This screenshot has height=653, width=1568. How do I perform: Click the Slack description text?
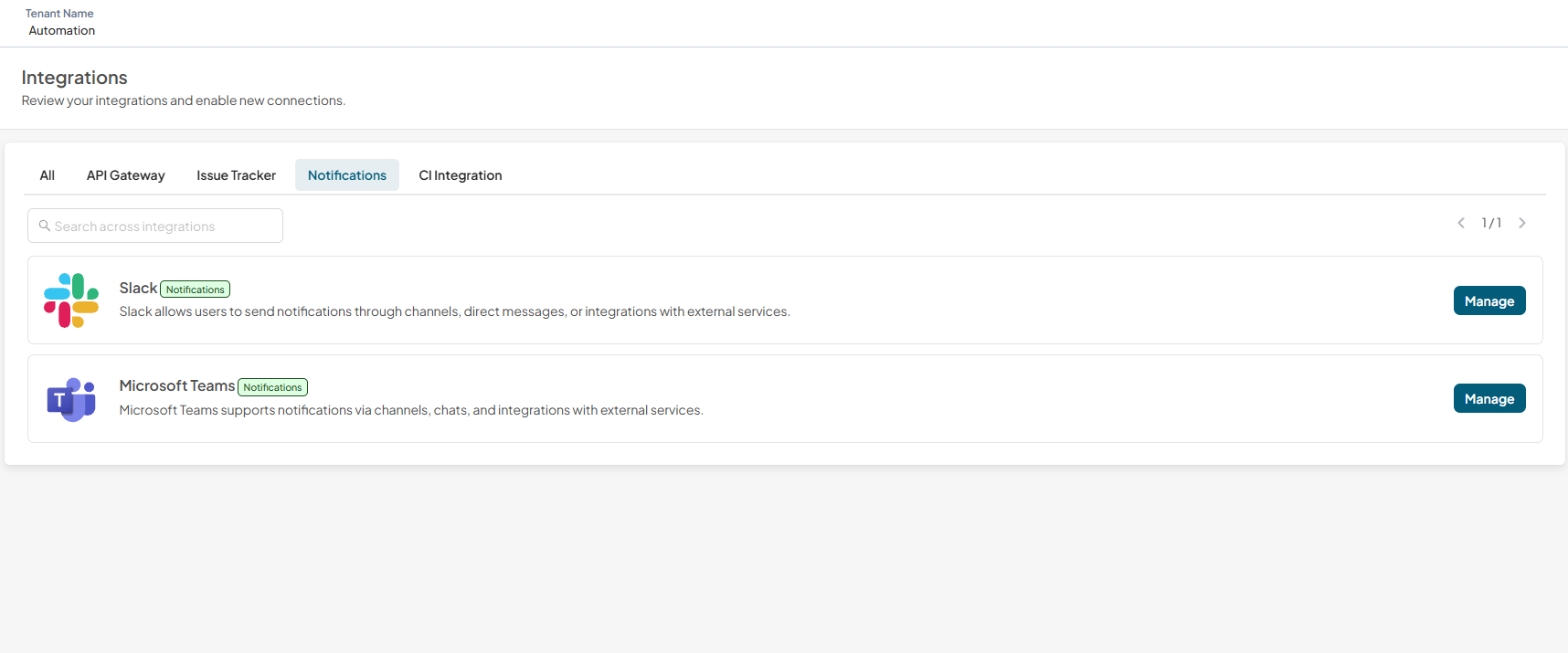coord(455,311)
